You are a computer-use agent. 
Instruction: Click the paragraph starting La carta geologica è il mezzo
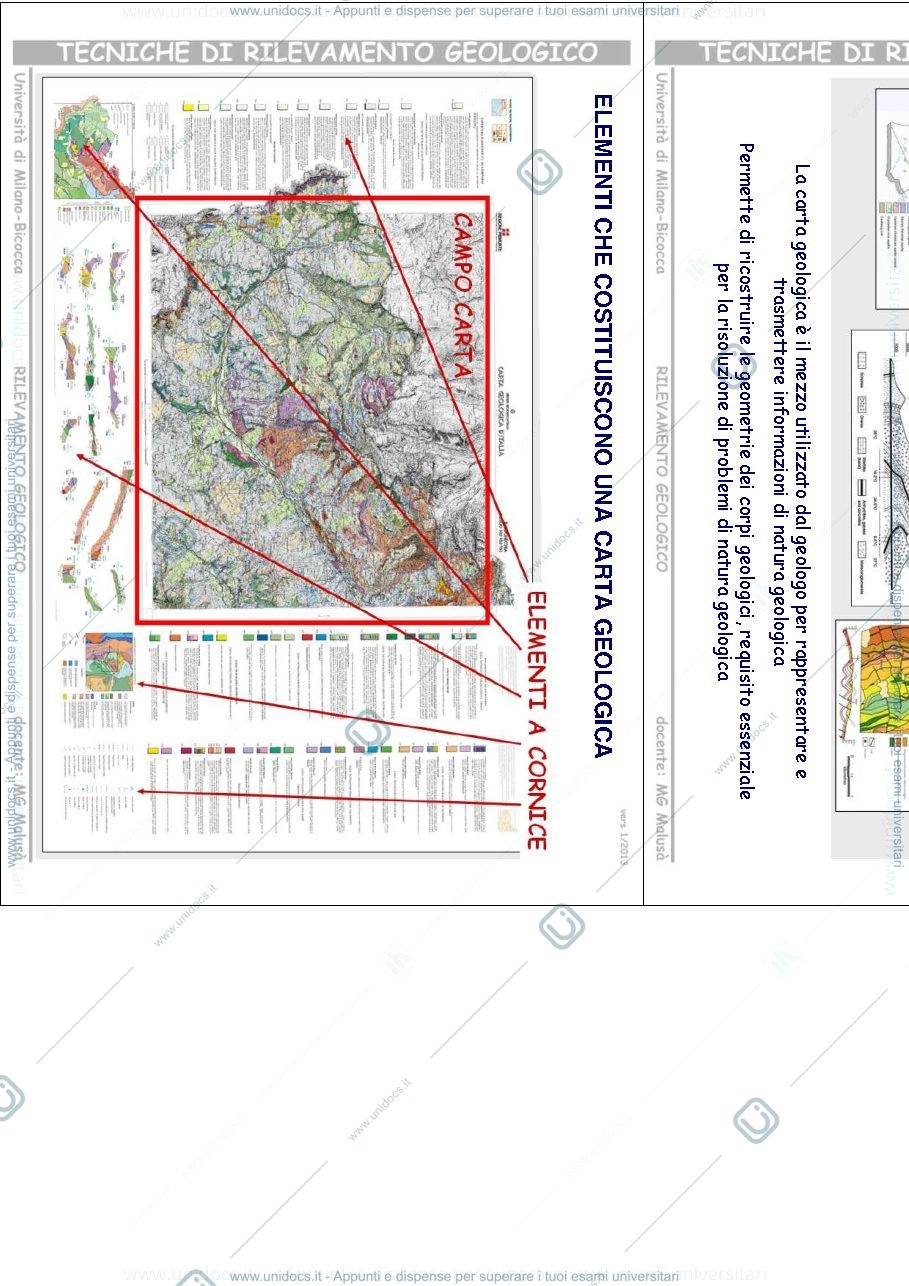click(791, 472)
